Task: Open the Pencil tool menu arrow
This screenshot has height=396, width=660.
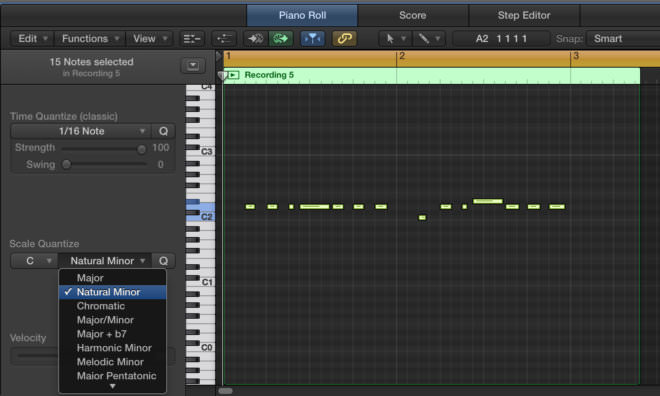Action: coord(438,39)
